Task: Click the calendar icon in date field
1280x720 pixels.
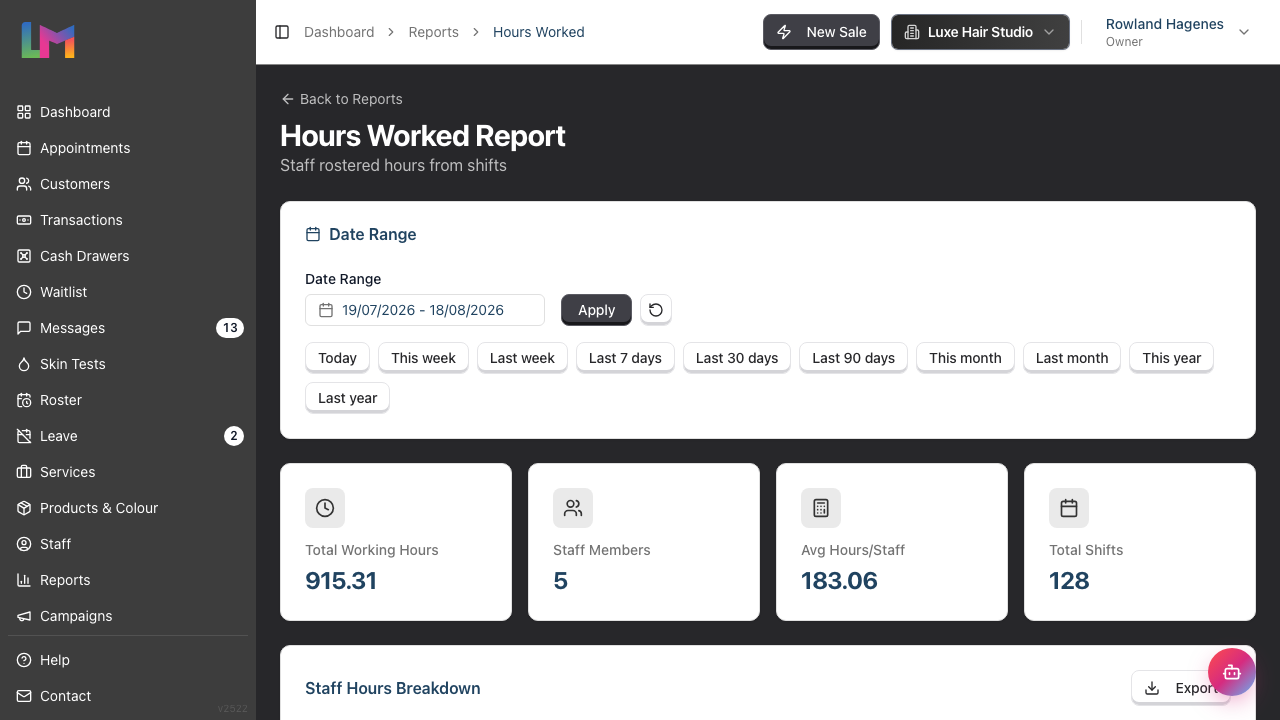Action: coord(325,310)
